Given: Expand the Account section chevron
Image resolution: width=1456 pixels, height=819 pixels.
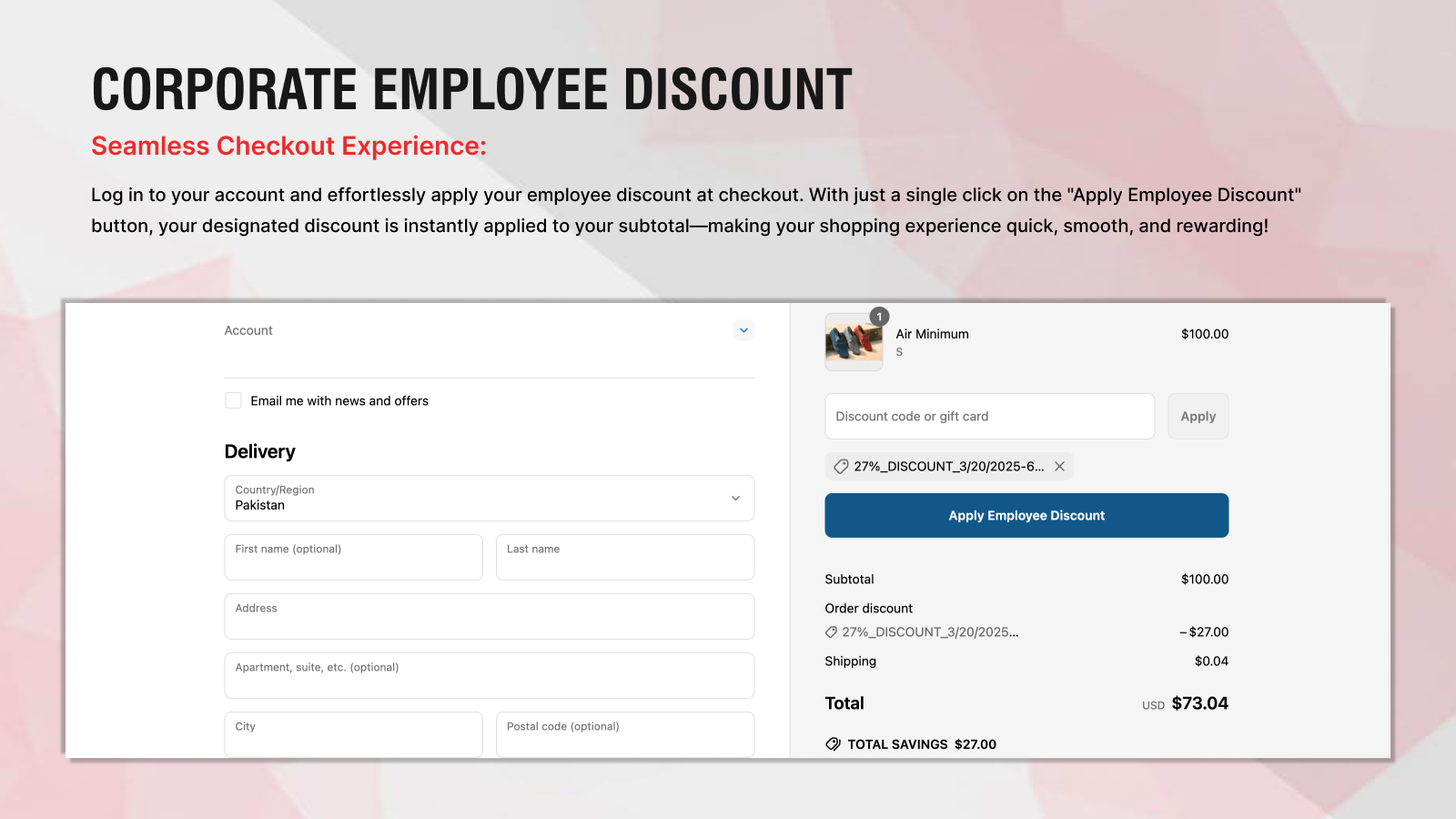Looking at the screenshot, I should pyautogui.click(x=743, y=330).
